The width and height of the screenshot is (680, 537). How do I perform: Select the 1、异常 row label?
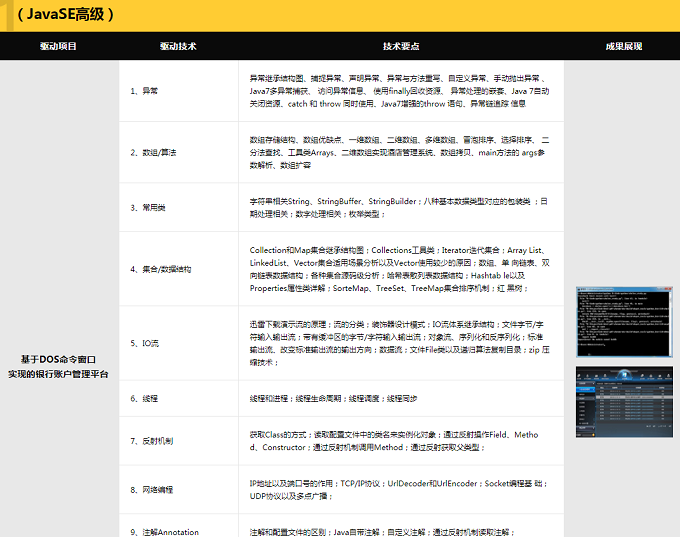[x=144, y=91]
